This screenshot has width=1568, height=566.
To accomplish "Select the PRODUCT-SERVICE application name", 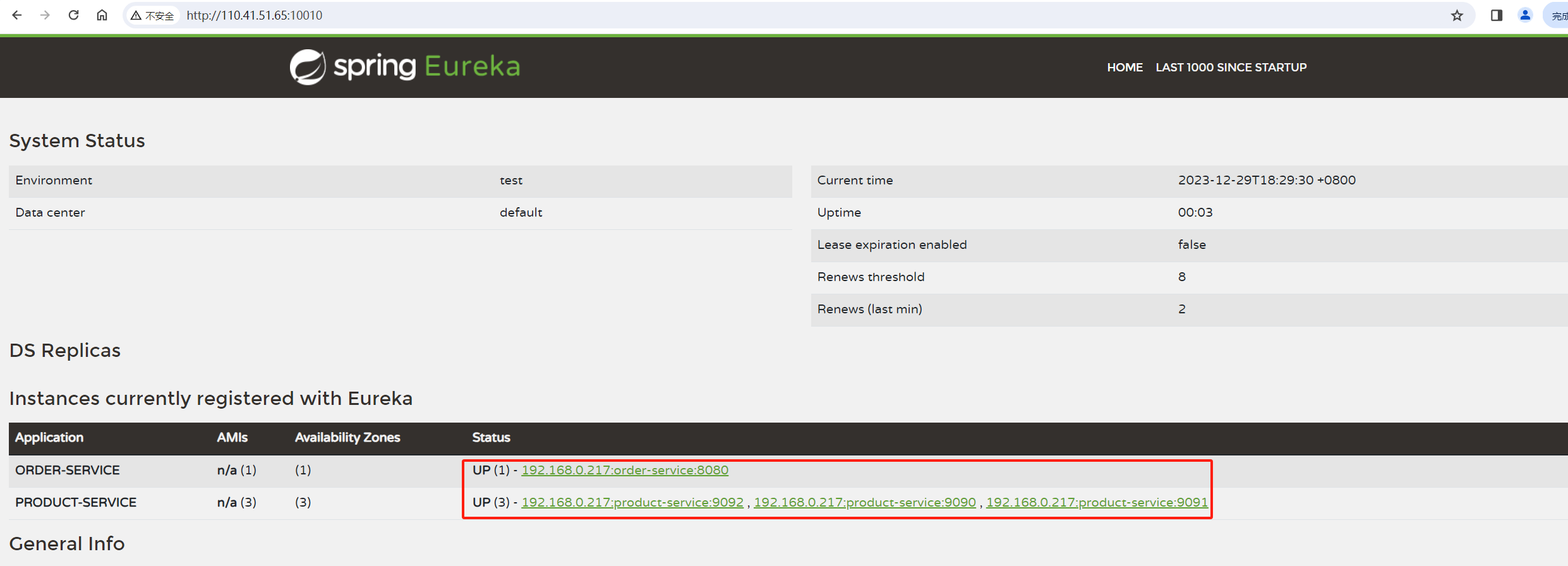I will (76, 502).
